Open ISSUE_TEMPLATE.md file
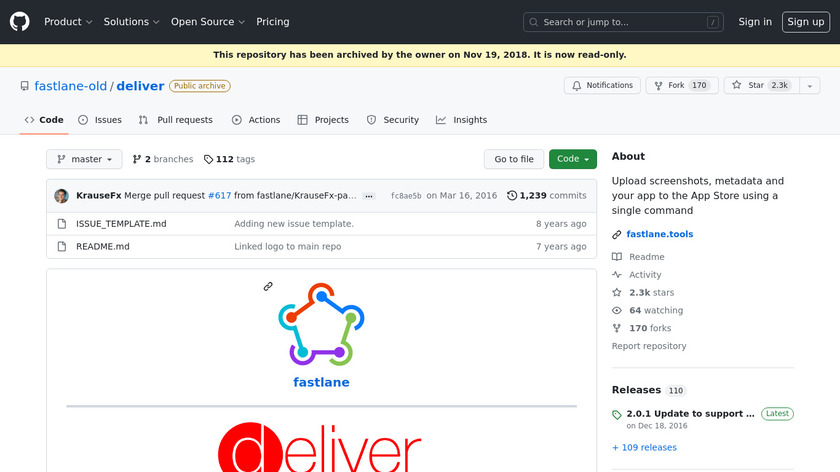 tap(121, 224)
